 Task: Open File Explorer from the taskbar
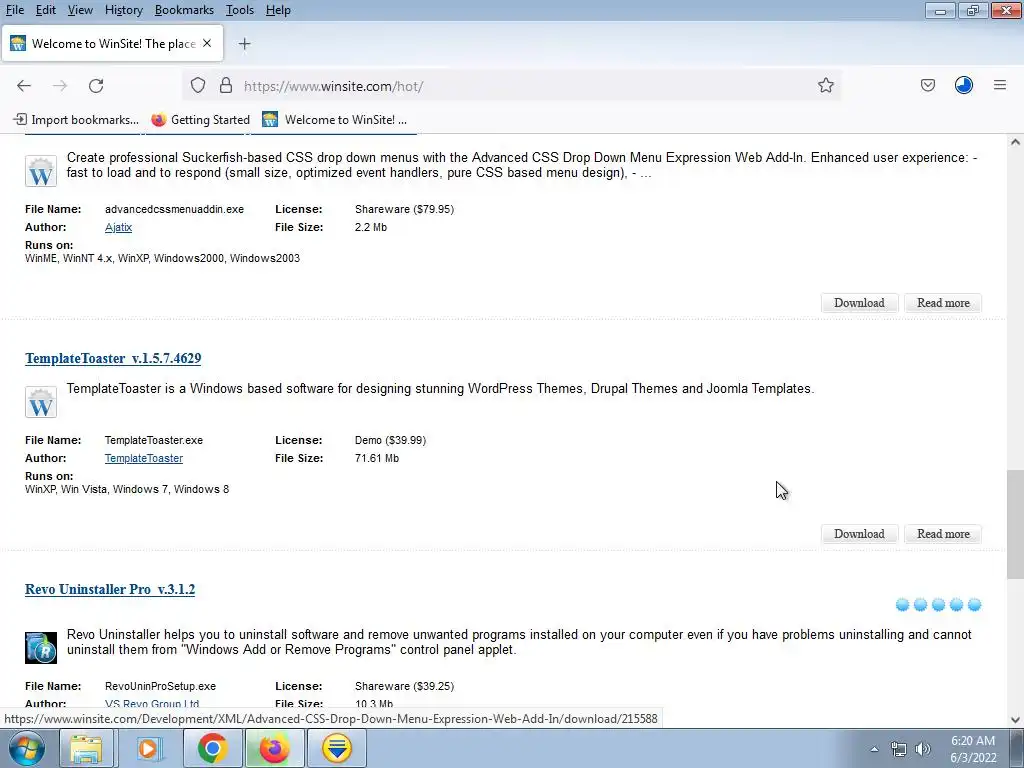coord(86,748)
